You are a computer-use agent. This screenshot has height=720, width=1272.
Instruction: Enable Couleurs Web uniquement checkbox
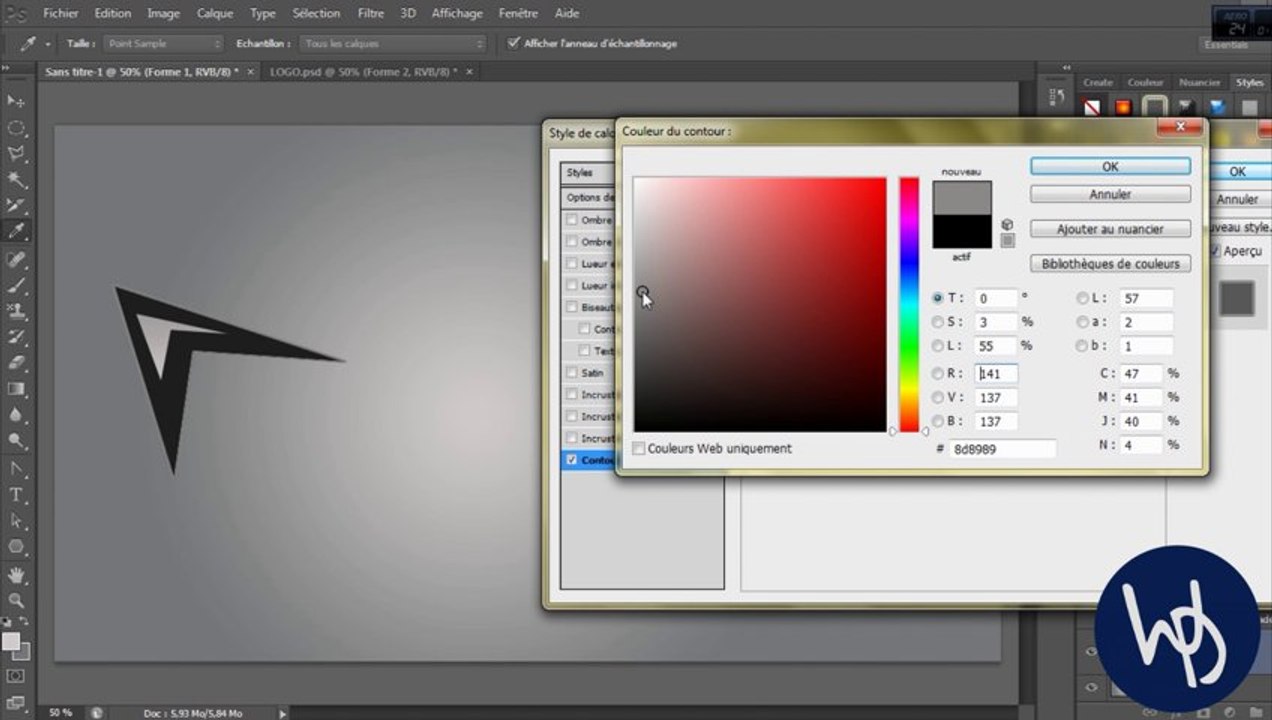click(x=638, y=449)
